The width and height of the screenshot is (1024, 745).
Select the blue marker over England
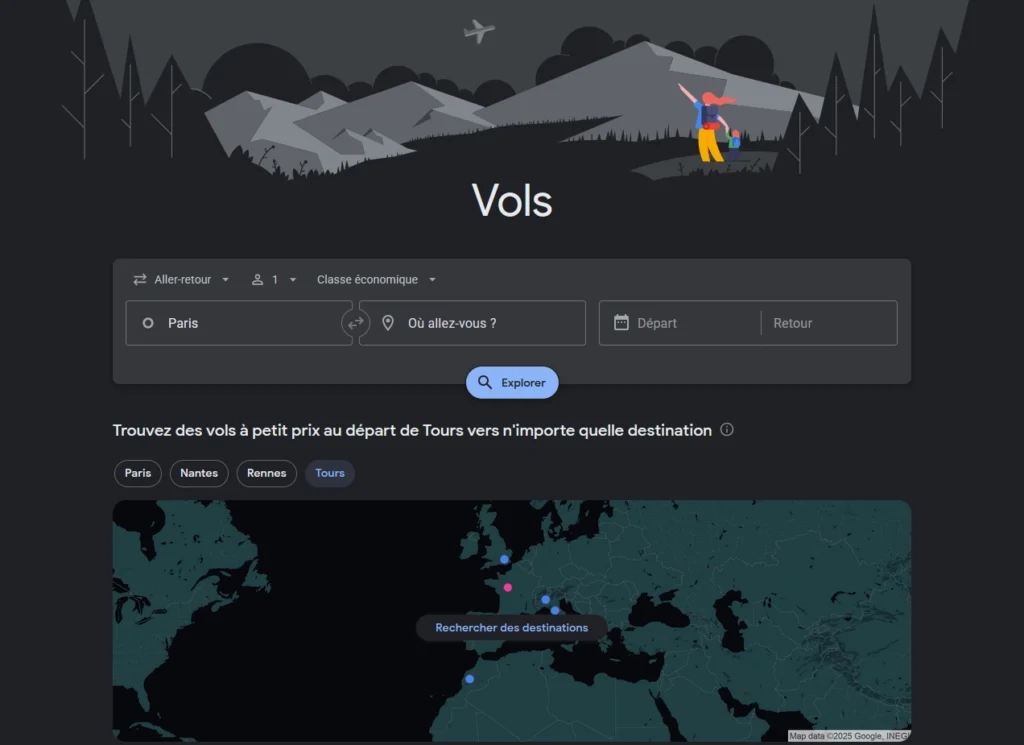pos(504,559)
